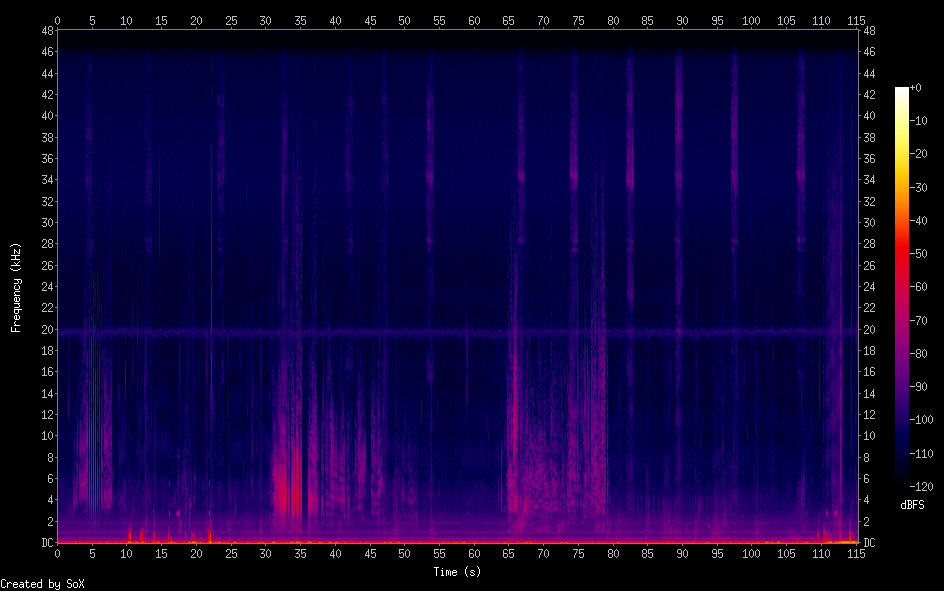The height and width of the screenshot is (591, 944).
Task: Click the 48 kHz label on right frequency axis
Action: 869,30
